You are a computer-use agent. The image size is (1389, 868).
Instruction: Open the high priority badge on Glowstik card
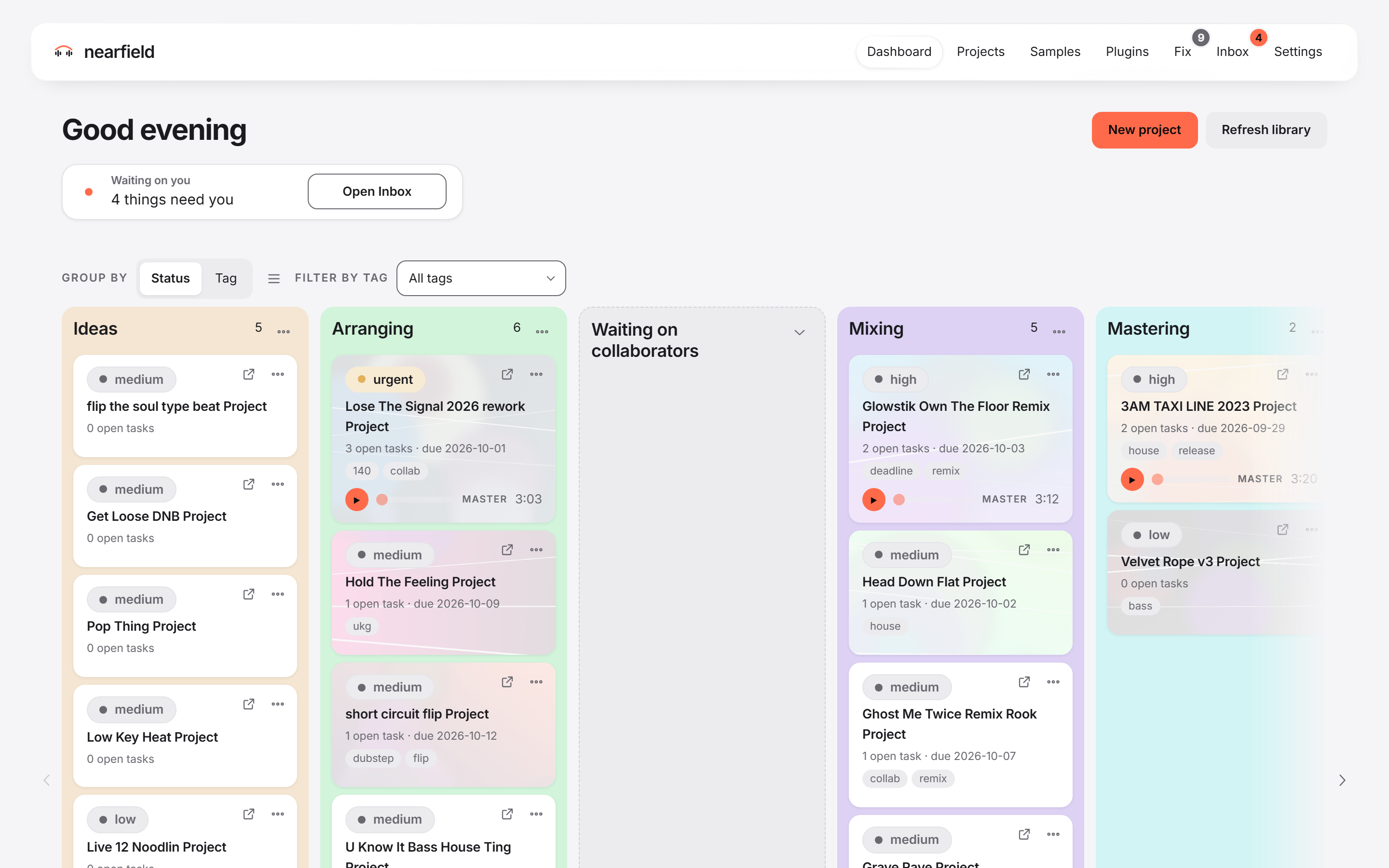[x=896, y=380]
